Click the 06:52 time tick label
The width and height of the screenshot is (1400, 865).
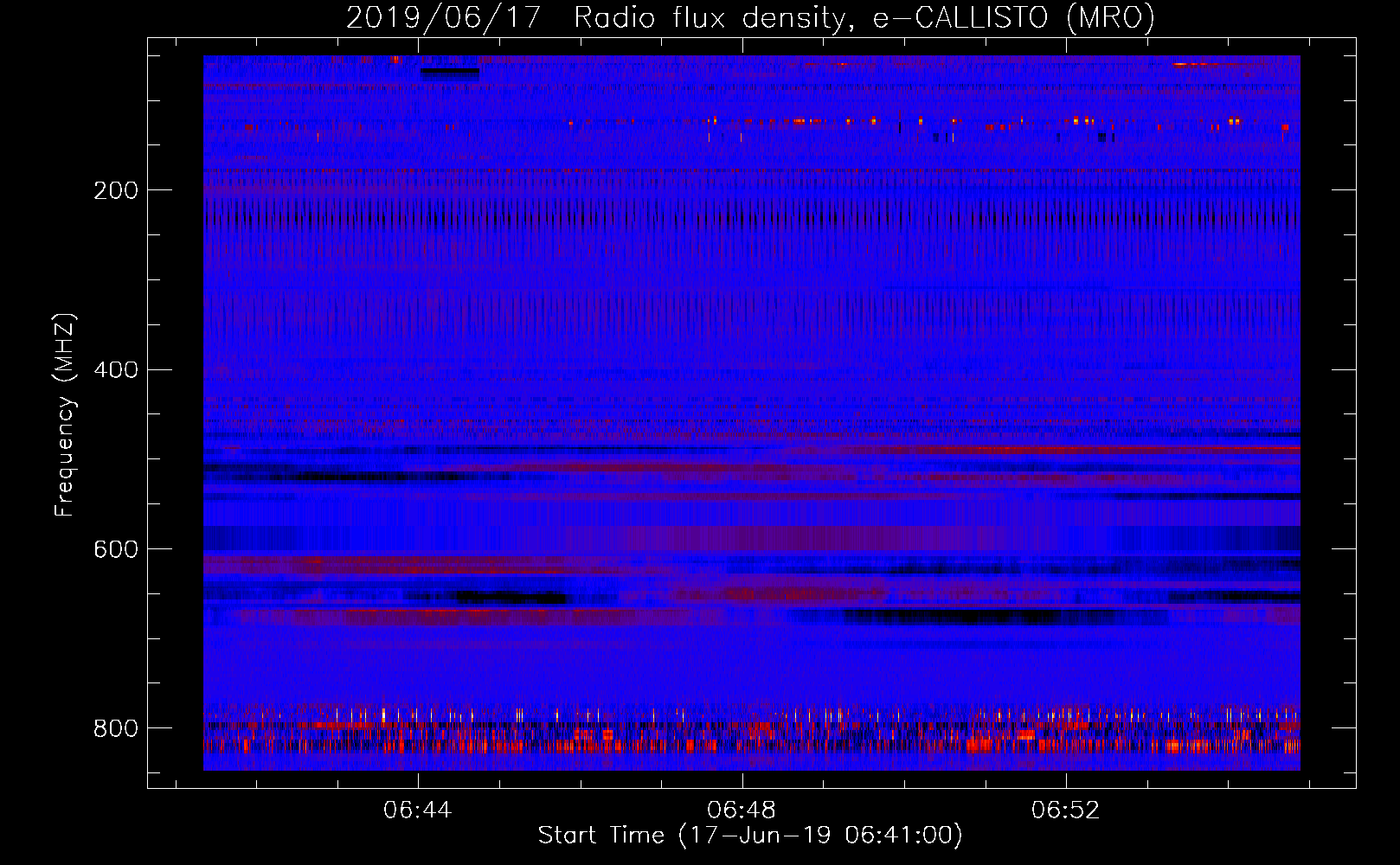click(x=1066, y=811)
